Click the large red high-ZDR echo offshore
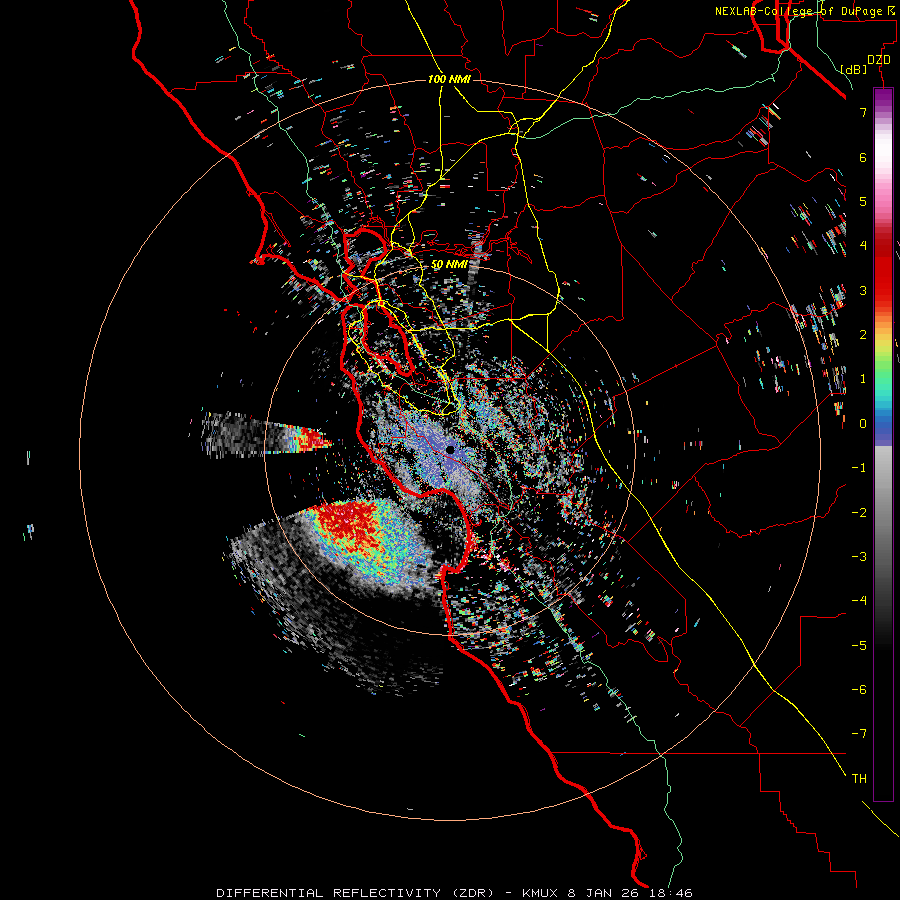 point(347,523)
